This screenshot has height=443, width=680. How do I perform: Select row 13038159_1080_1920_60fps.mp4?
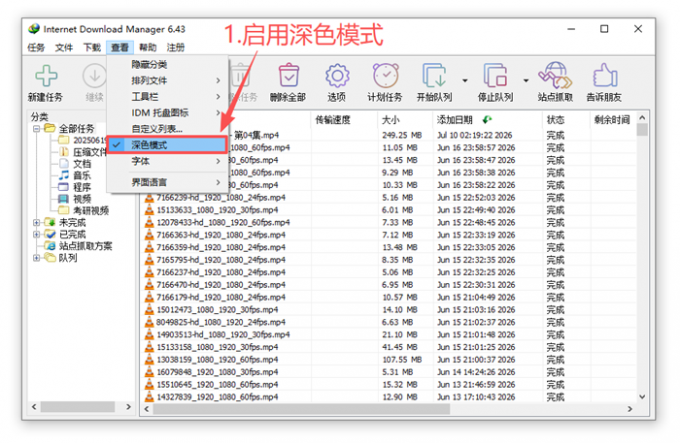[389, 359]
